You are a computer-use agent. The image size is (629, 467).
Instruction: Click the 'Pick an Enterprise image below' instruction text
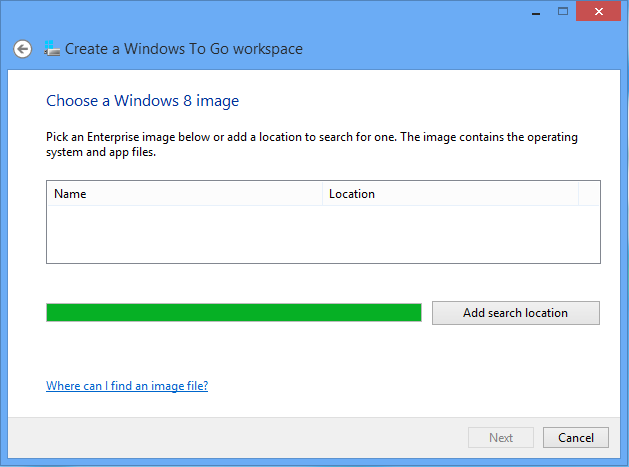pyautogui.click(x=312, y=144)
